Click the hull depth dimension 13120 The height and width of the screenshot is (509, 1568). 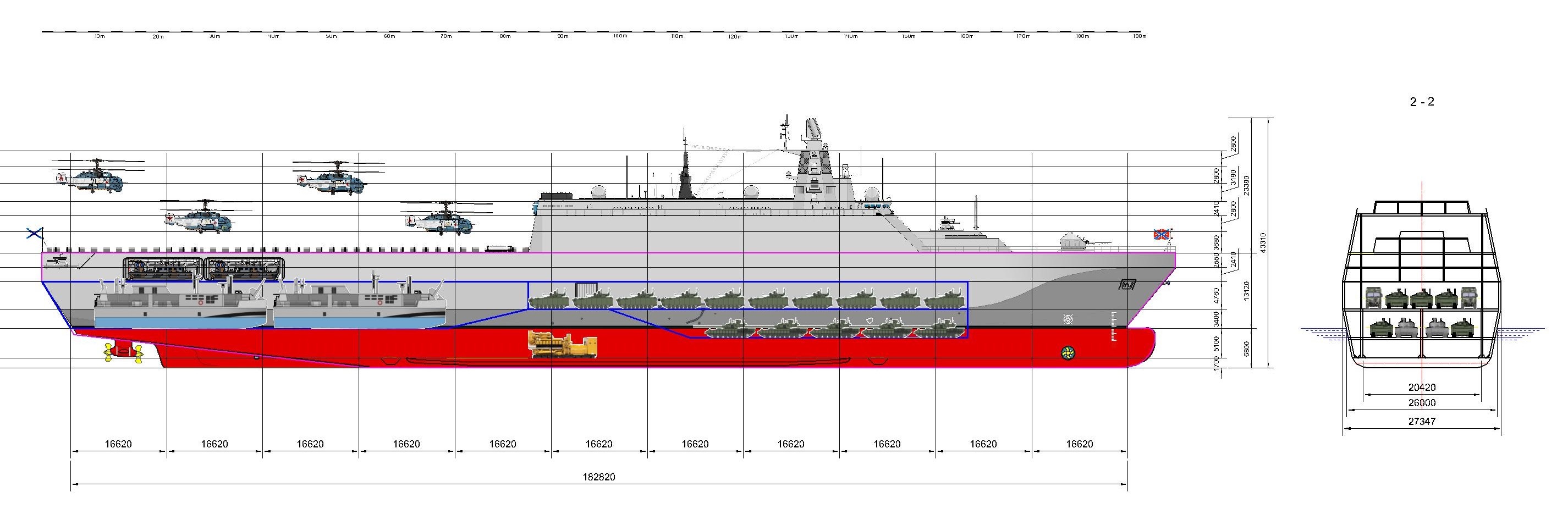1246,291
